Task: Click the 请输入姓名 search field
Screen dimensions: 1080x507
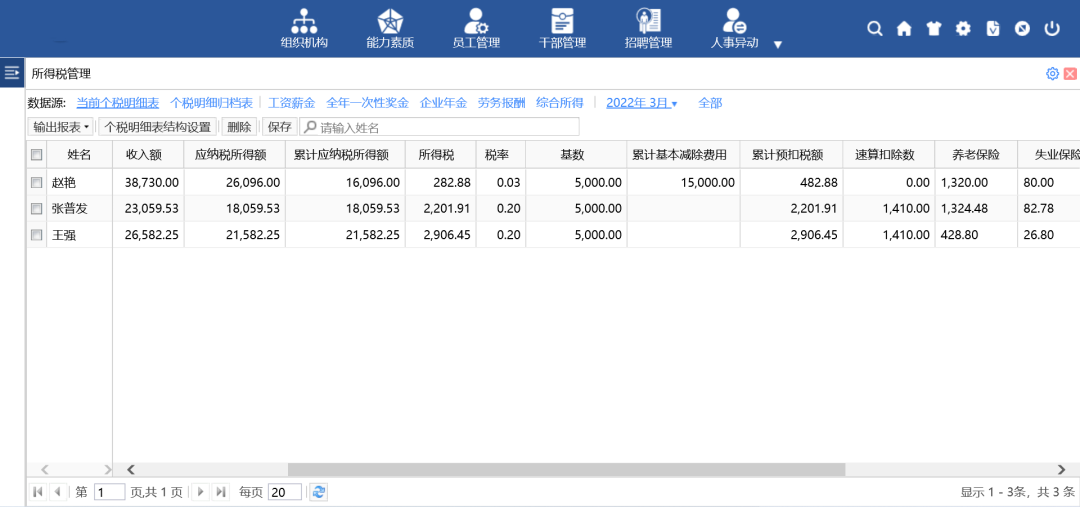Action: (446, 127)
